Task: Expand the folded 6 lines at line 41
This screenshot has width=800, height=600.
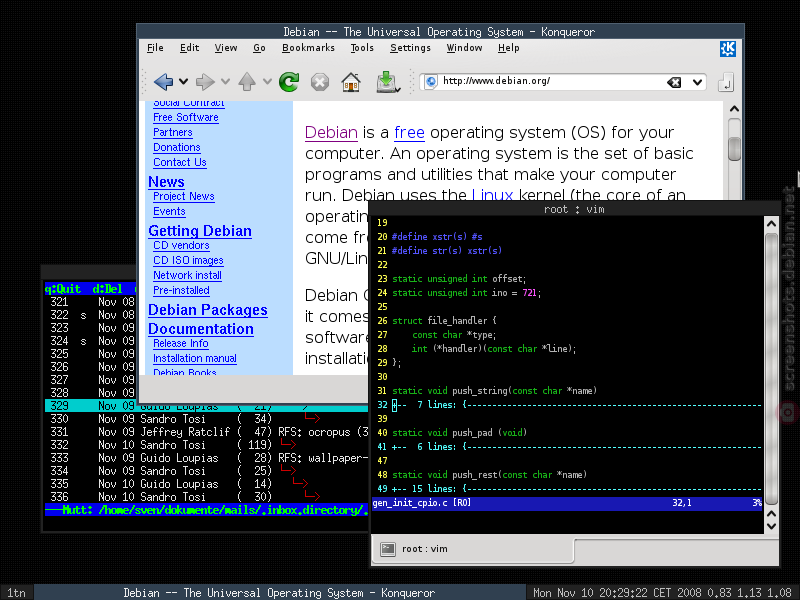Action: click(577, 447)
